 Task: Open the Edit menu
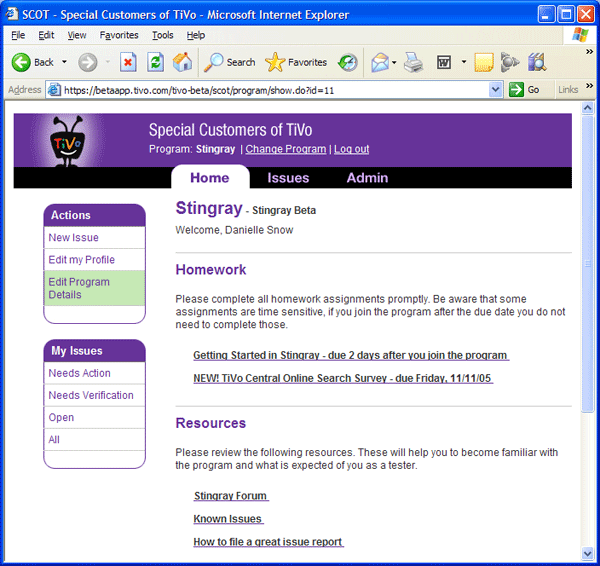pyautogui.click(x=46, y=35)
